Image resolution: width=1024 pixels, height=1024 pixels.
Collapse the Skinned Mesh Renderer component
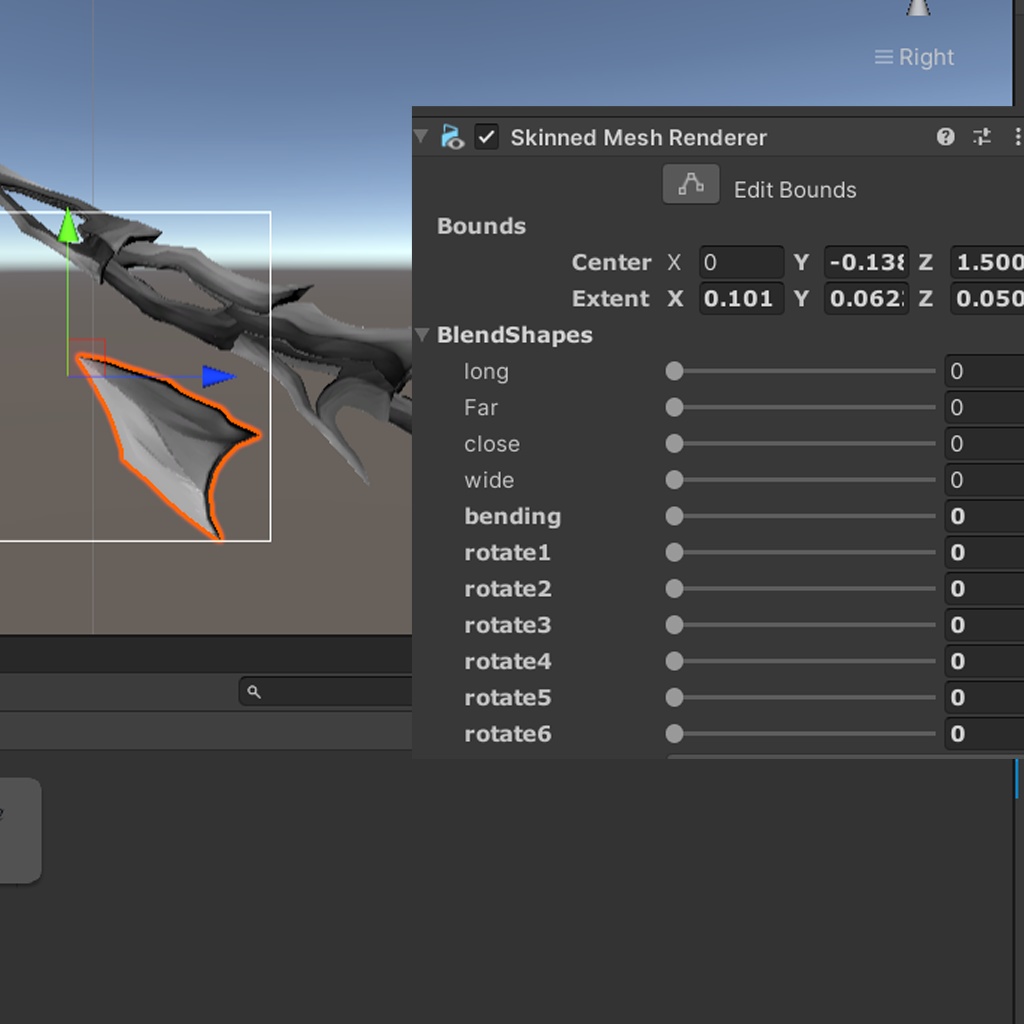click(421, 136)
